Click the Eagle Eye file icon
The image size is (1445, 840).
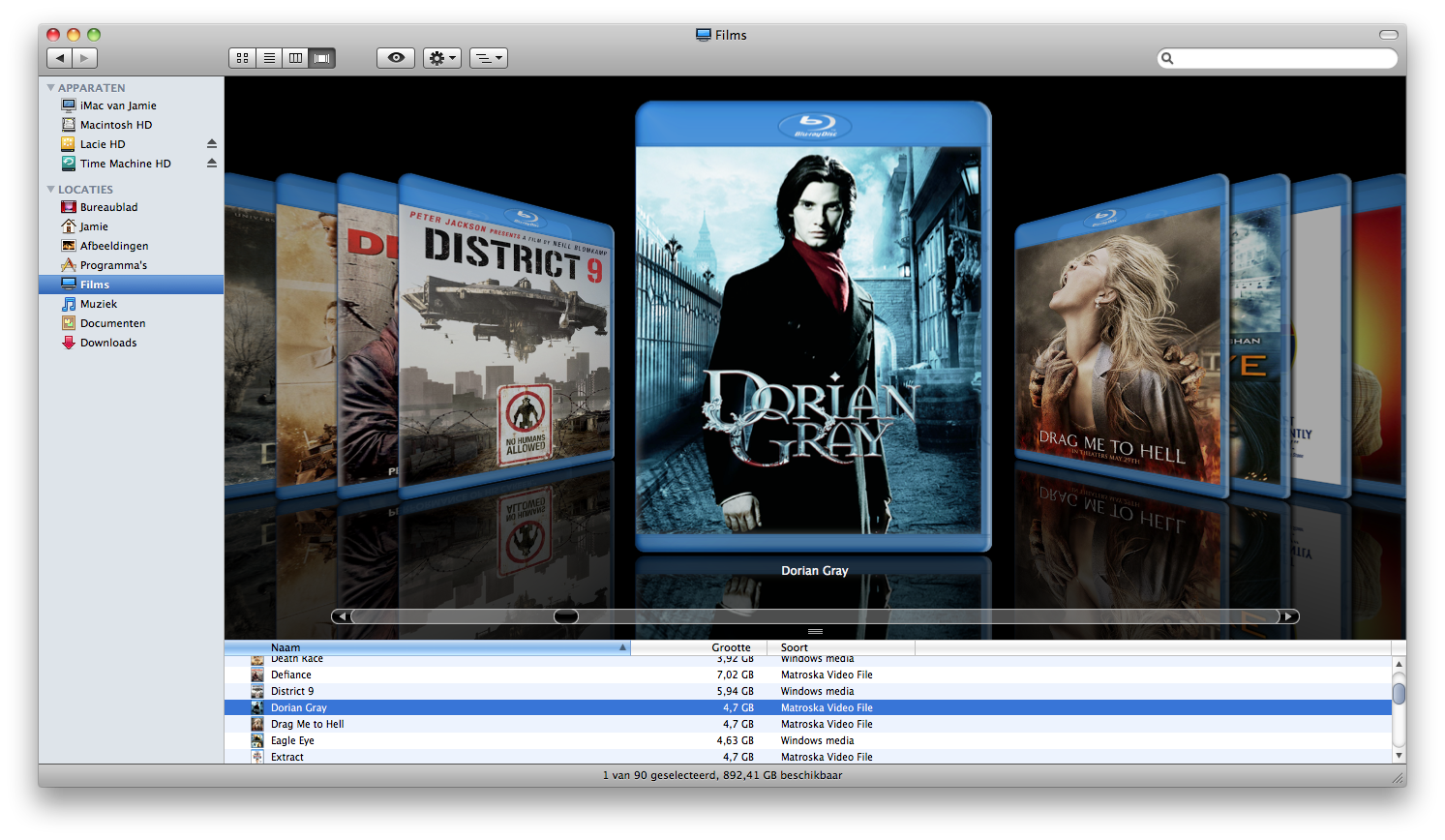coord(257,740)
